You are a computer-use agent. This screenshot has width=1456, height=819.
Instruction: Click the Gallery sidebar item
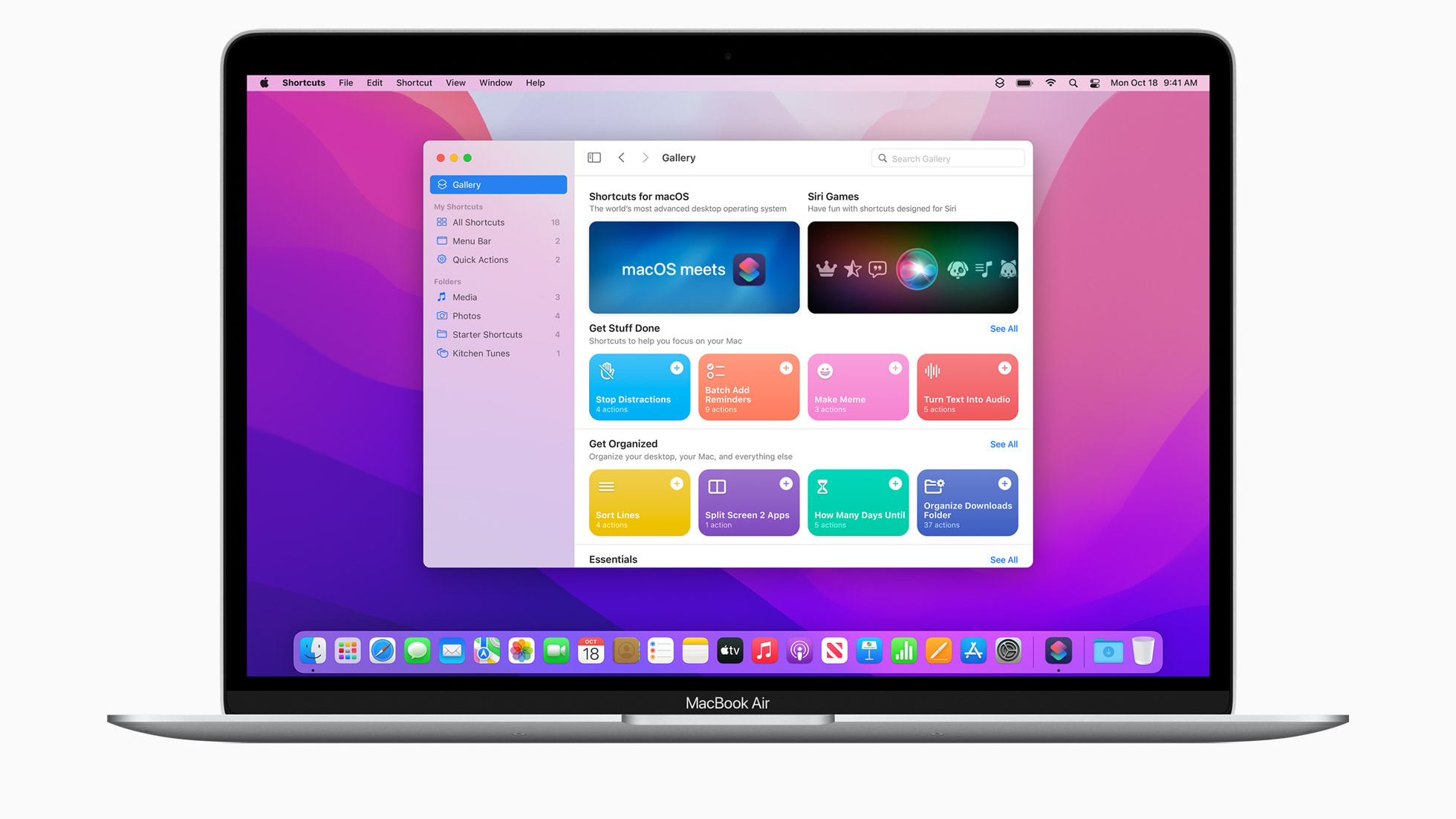pyautogui.click(x=498, y=184)
